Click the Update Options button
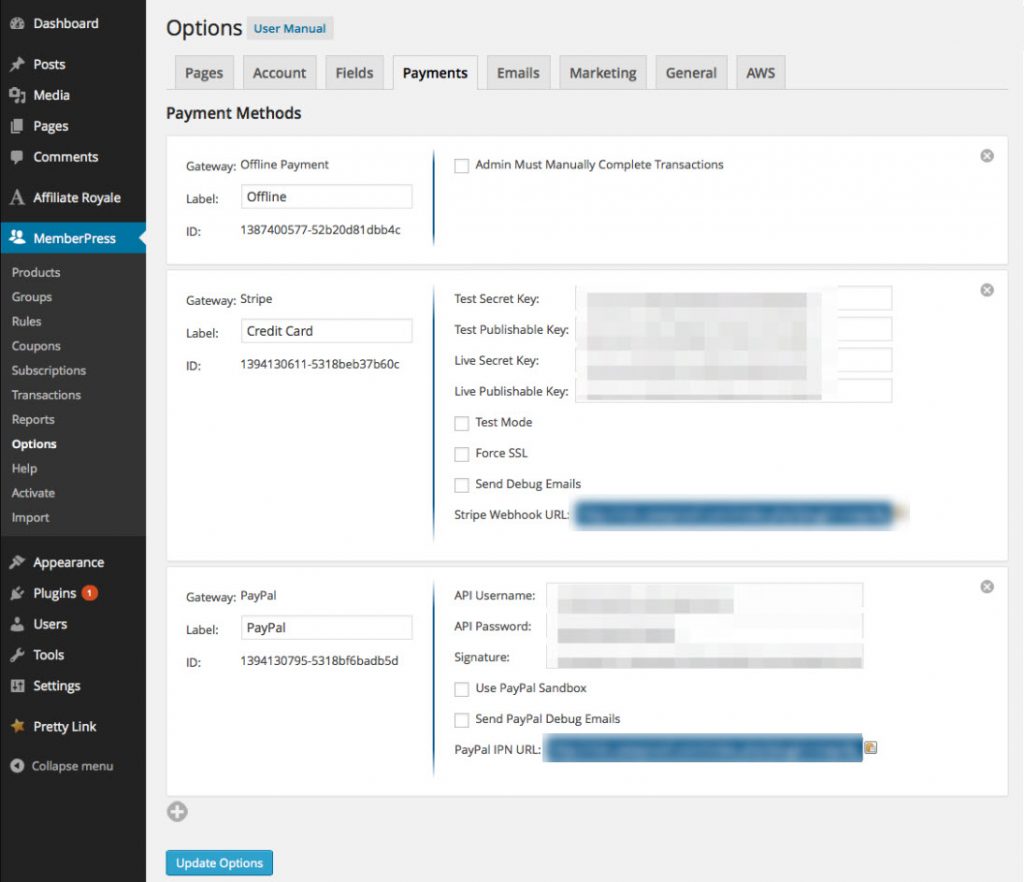The image size is (1024, 882). [x=219, y=863]
